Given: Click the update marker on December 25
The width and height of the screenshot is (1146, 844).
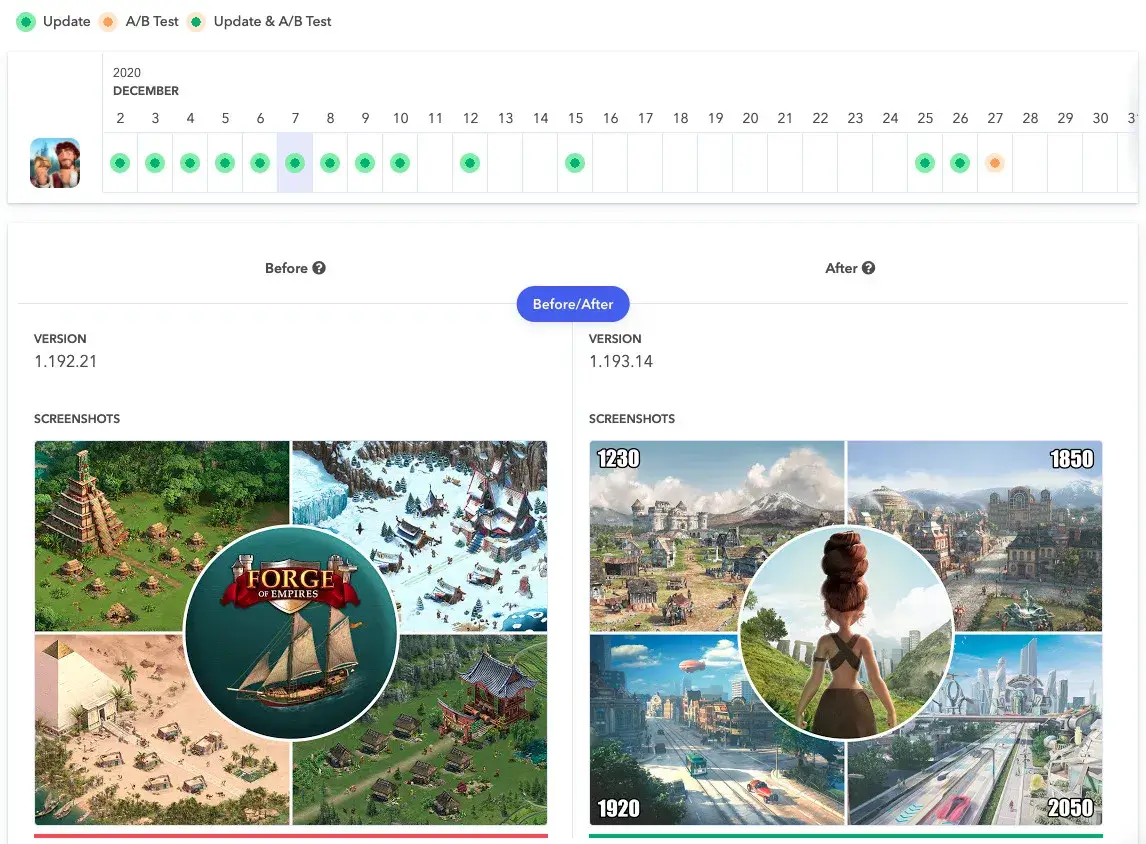Looking at the screenshot, I should [x=925, y=163].
